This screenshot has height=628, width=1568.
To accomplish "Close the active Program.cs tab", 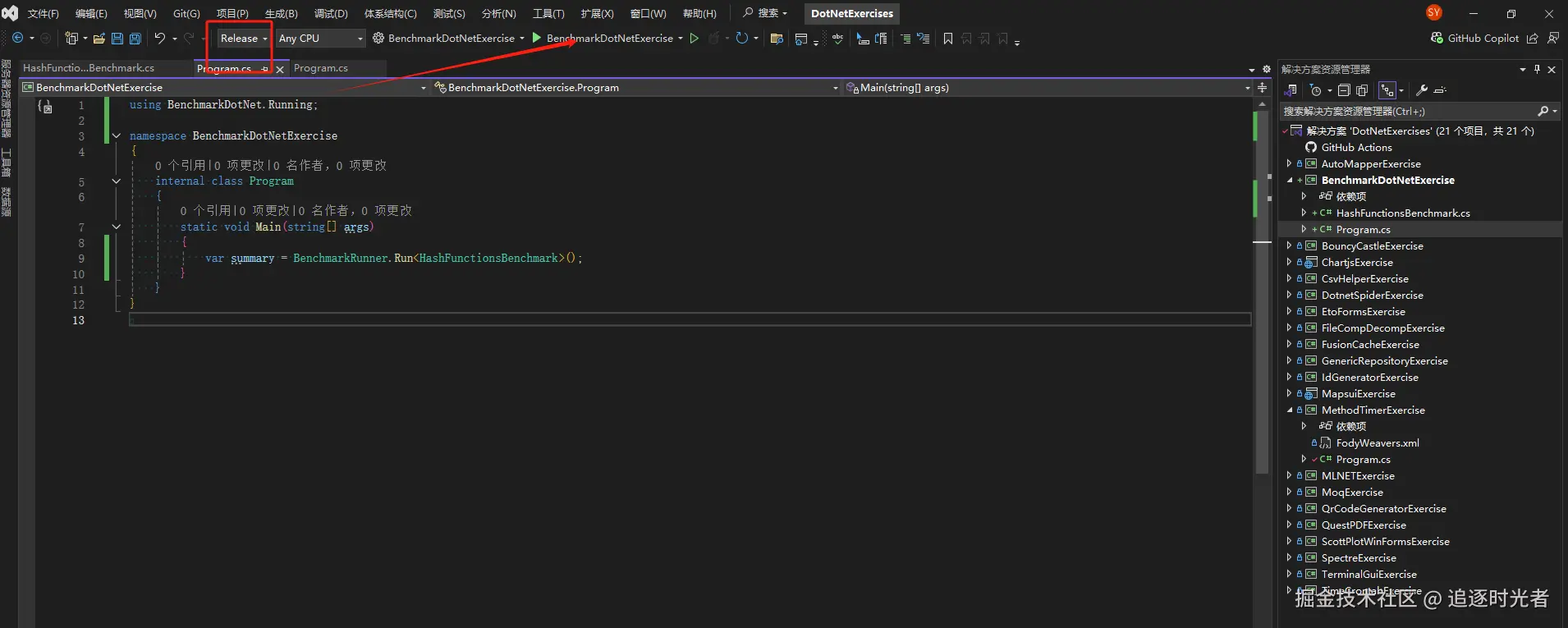I will point(280,70).
